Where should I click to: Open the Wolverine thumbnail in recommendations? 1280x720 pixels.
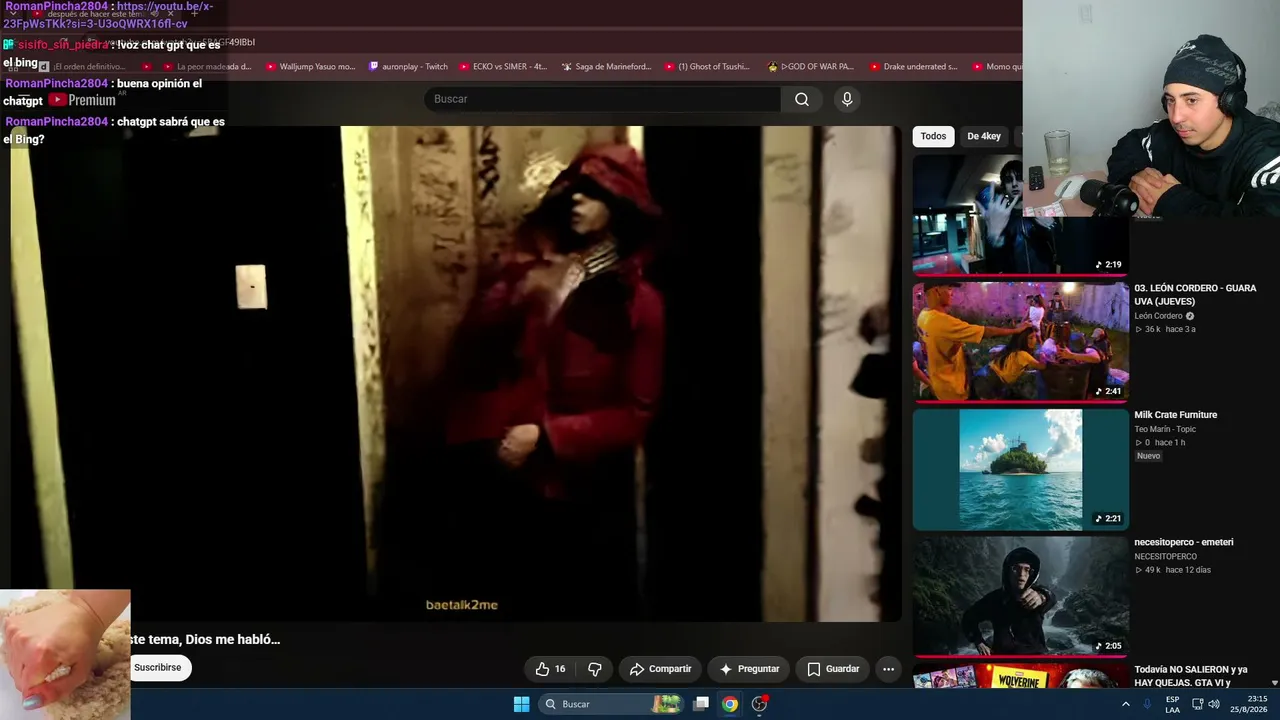coord(1020,676)
